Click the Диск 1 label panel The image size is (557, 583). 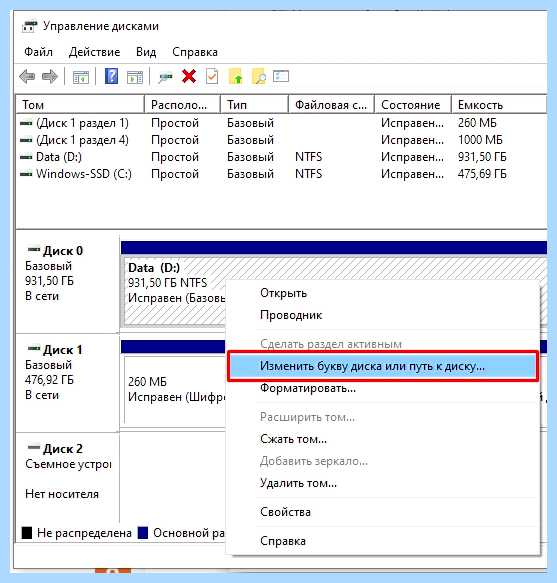pos(67,383)
